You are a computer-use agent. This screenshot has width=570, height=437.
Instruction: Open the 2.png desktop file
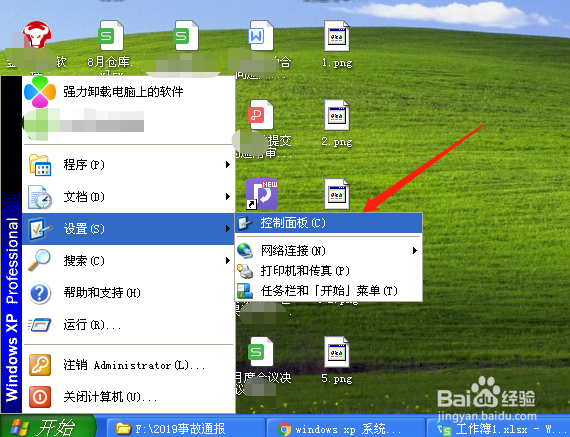pyautogui.click(x=337, y=115)
